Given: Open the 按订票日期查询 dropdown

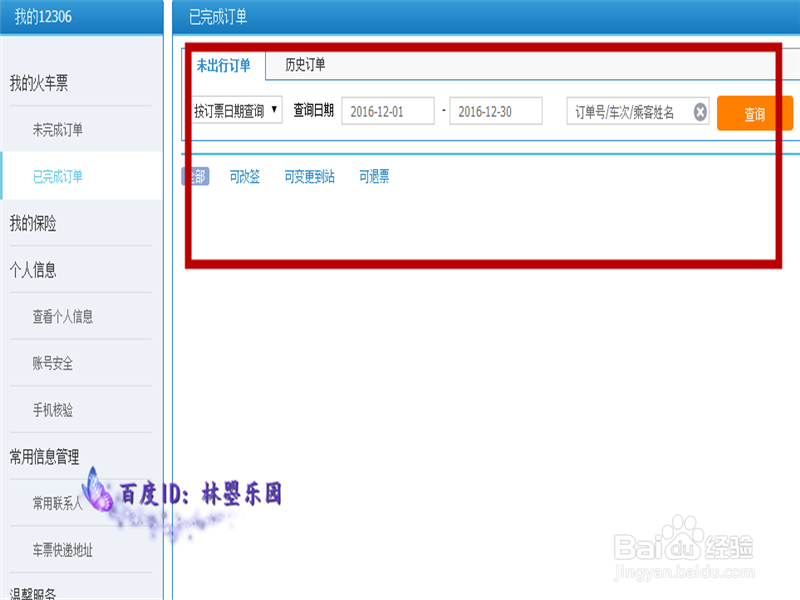Looking at the screenshot, I should [236, 110].
